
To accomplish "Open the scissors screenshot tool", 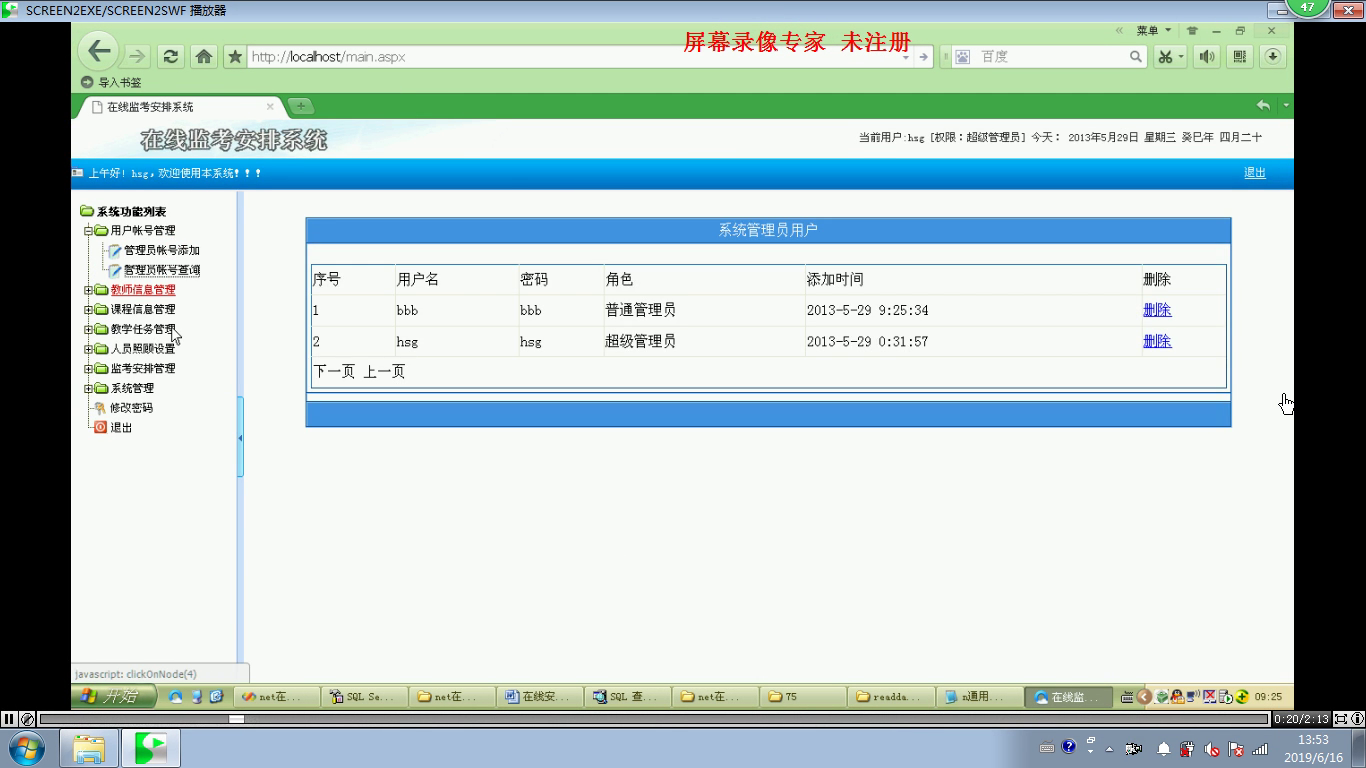I will 1166,57.
